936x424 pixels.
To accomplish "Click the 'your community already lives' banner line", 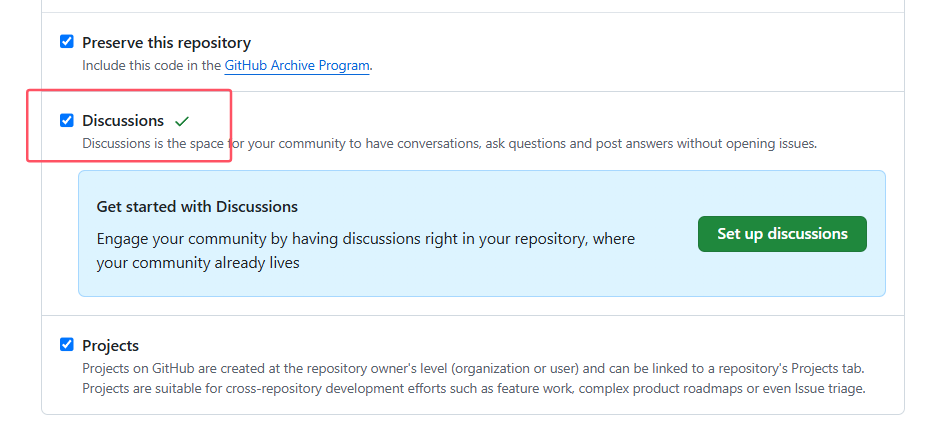I will point(198,263).
